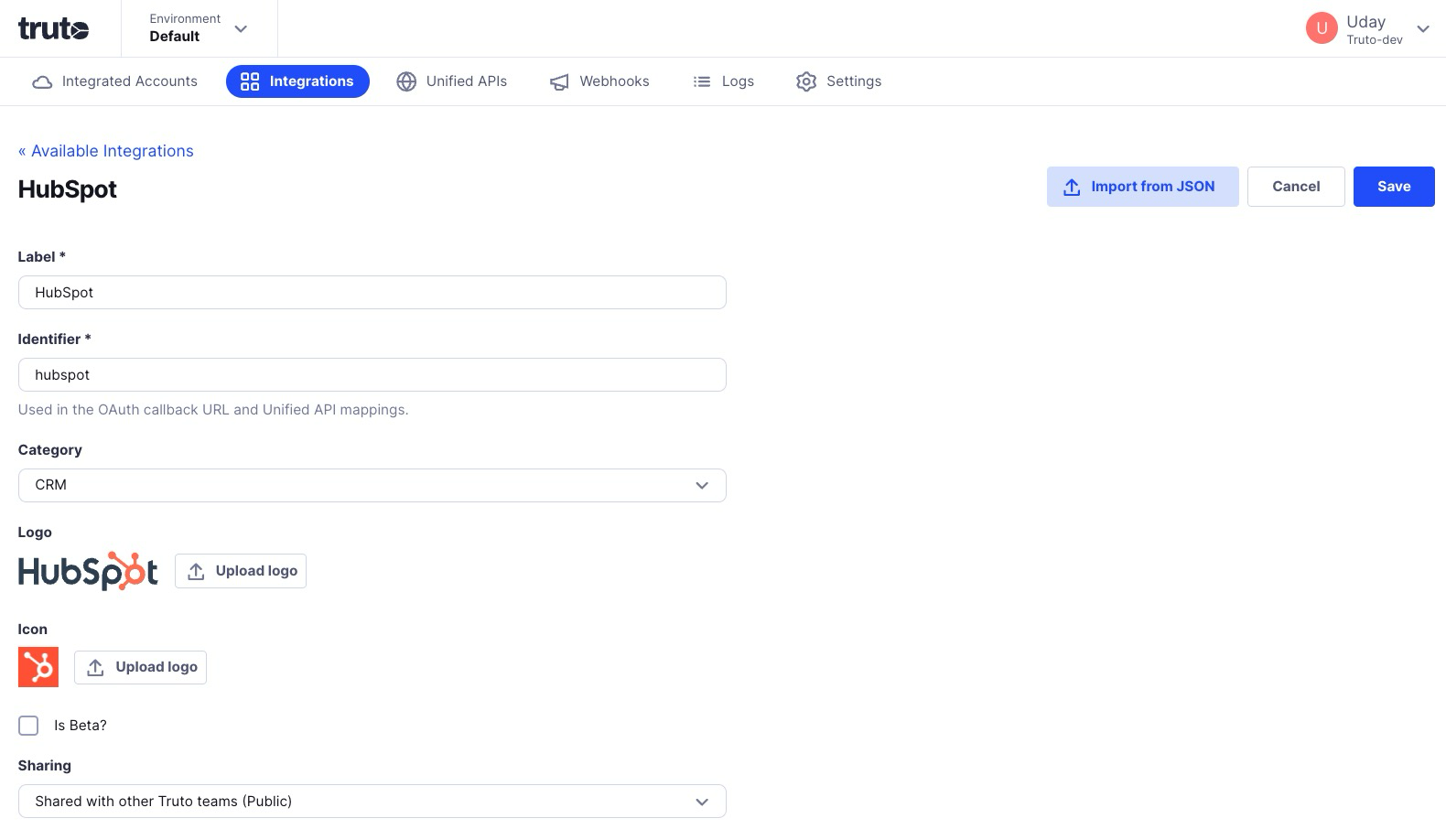Focus the Label input field
The height and width of the screenshot is (840, 1446).
(x=372, y=293)
